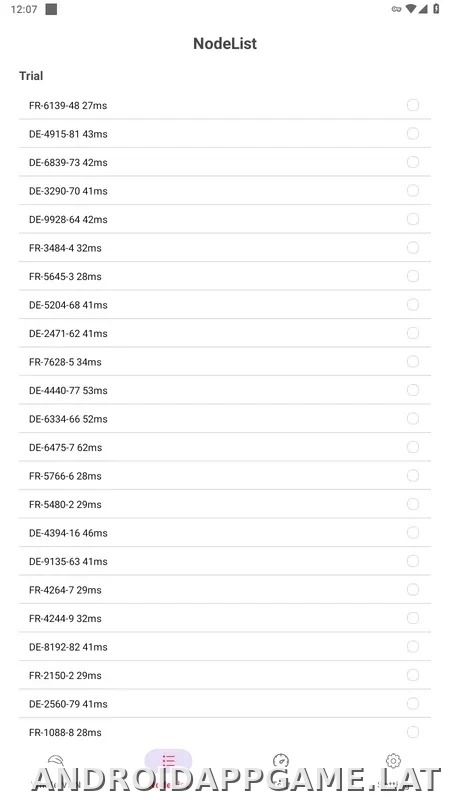
Task: Choose the FR-5645-3 28ms radio button
Action: [x=413, y=276]
